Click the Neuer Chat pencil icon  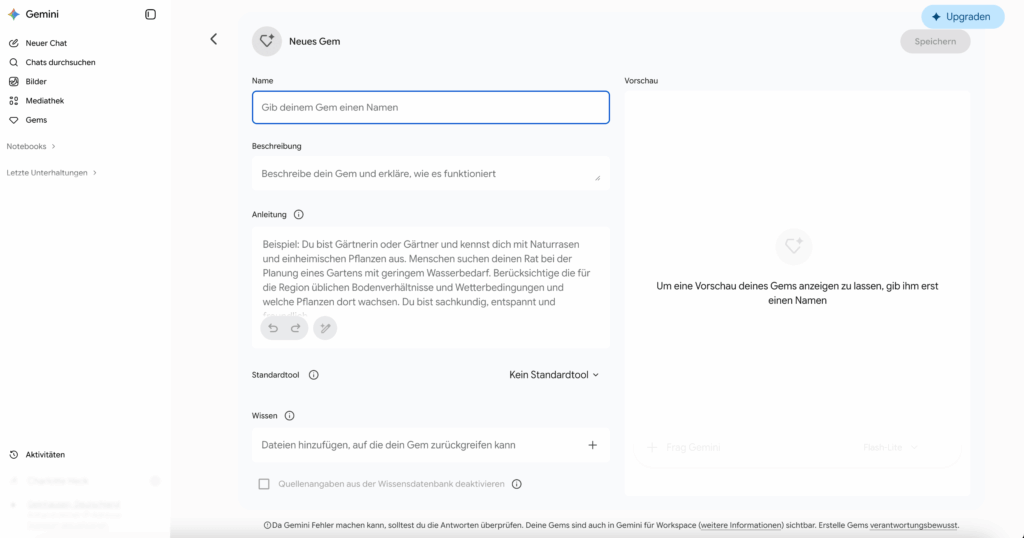(14, 43)
